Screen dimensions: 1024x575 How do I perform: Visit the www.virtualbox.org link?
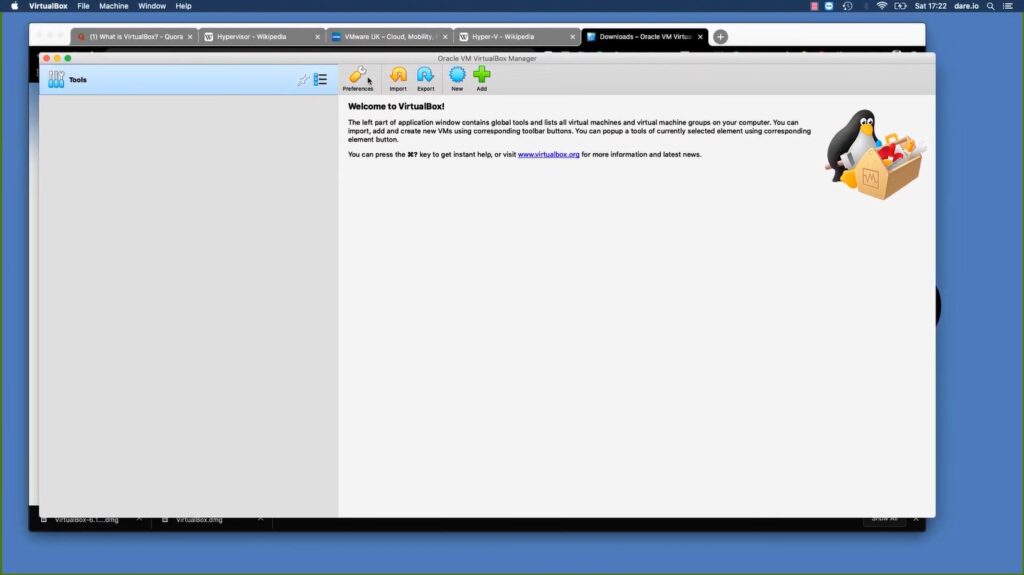[x=549, y=155]
